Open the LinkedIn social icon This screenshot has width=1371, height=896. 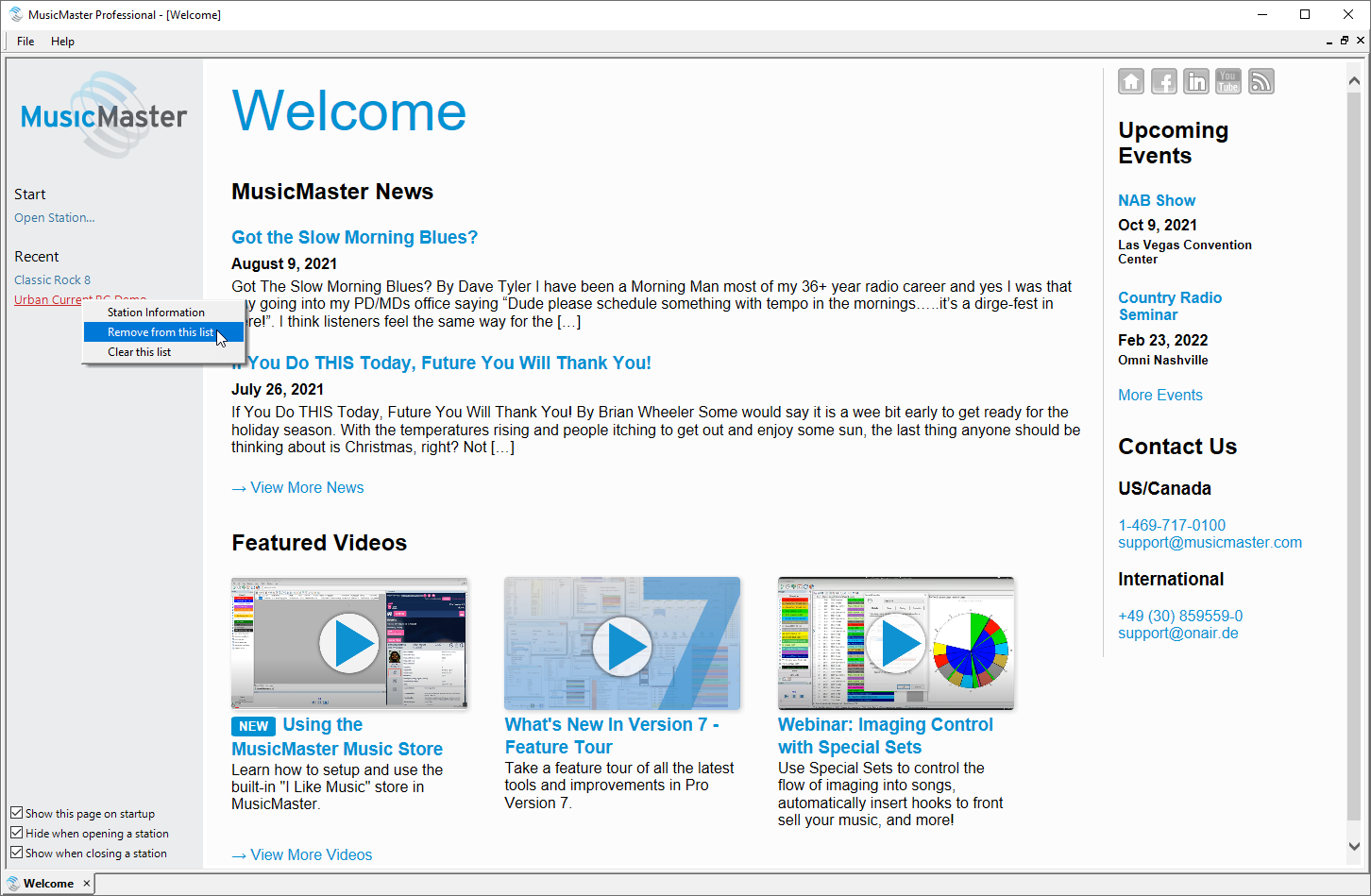(1196, 82)
